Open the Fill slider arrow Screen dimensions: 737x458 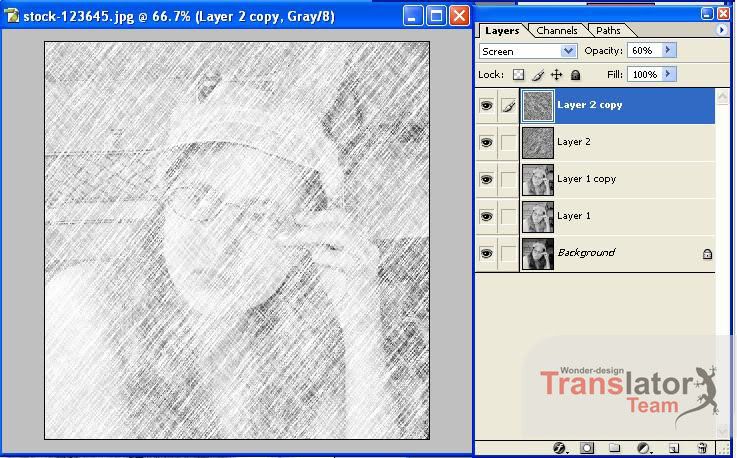click(x=669, y=74)
